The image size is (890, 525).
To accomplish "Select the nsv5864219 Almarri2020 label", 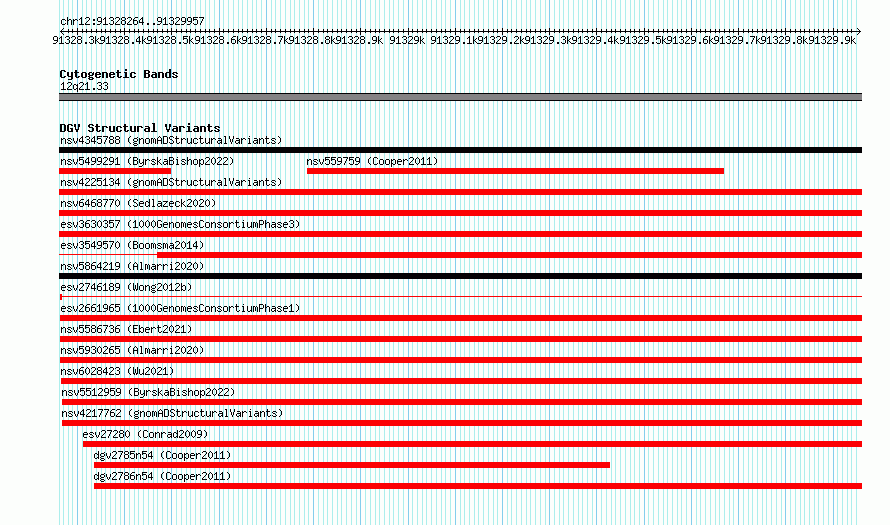I will click(x=132, y=266).
